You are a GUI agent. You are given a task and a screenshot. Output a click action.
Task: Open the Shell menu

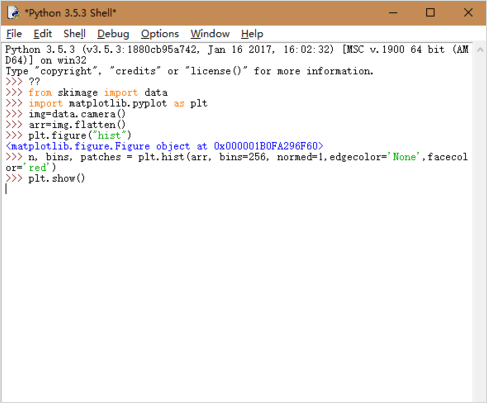click(x=74, y=34)
